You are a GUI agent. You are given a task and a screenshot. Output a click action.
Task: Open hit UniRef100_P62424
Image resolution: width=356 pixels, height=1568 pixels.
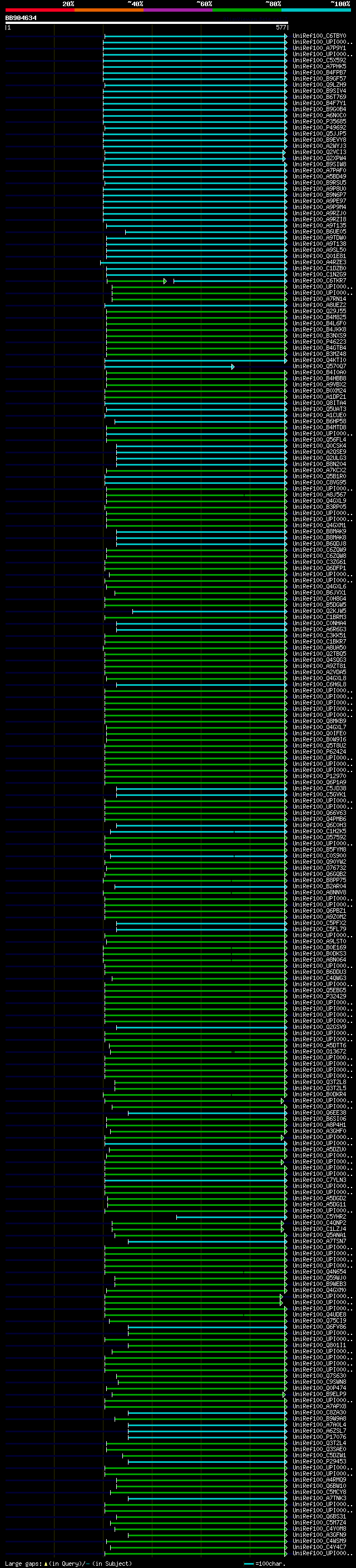(319, 751)
